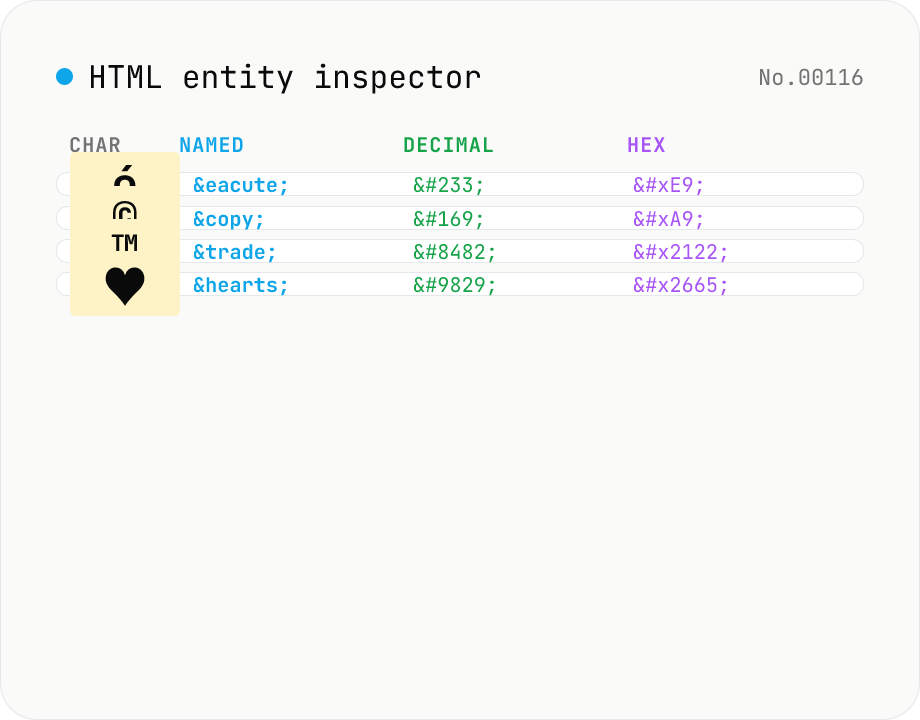Image resolution: width=920 pixels, height=720 pixels.
Task: Select the &eacute; named entity
Action: 241,185
